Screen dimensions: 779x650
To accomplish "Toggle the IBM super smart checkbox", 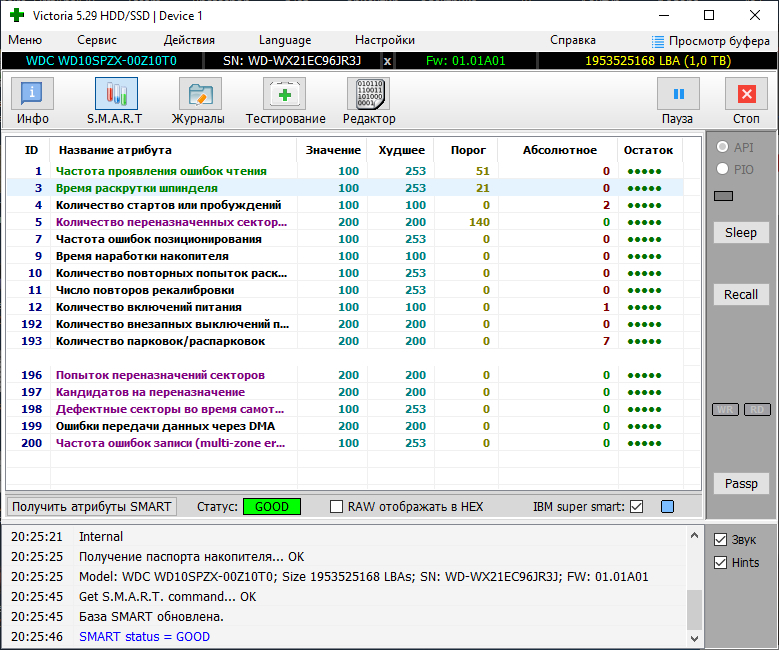I will (636, 507).
